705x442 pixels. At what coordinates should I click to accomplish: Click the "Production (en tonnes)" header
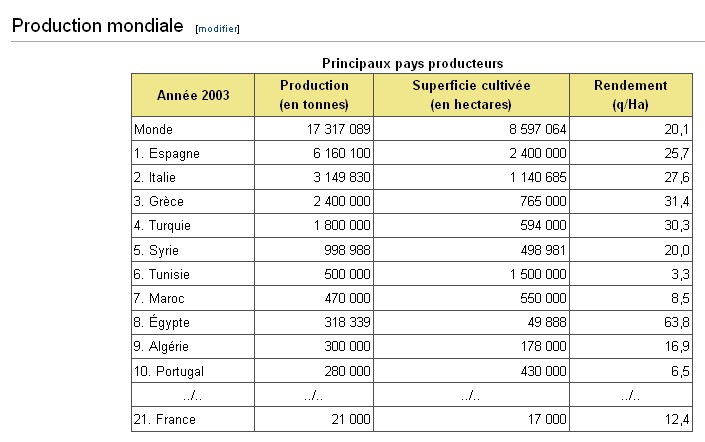314,95
